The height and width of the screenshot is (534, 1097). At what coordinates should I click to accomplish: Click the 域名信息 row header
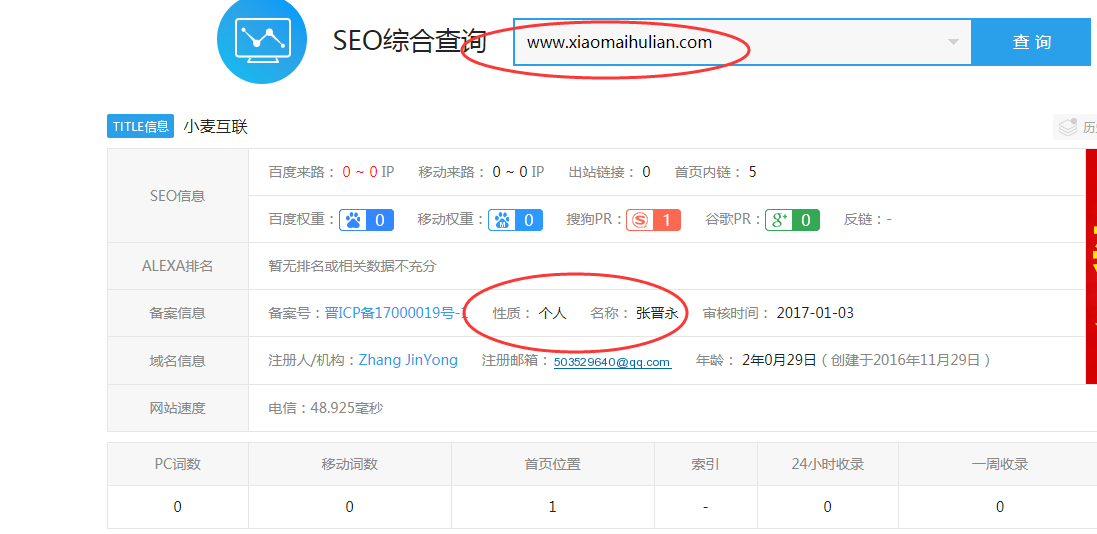click(178, 361)
